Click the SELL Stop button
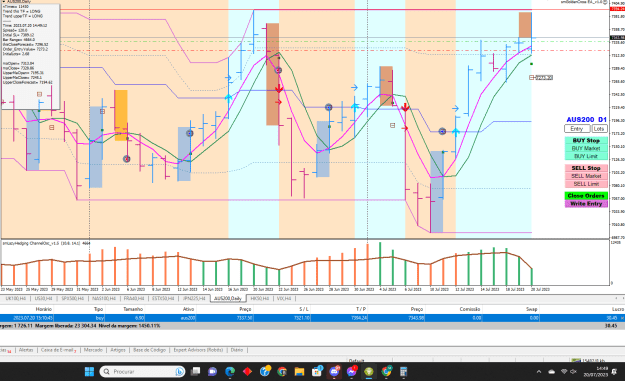The image size is (625, 381). pyautogui.click(x=586, y=168)
